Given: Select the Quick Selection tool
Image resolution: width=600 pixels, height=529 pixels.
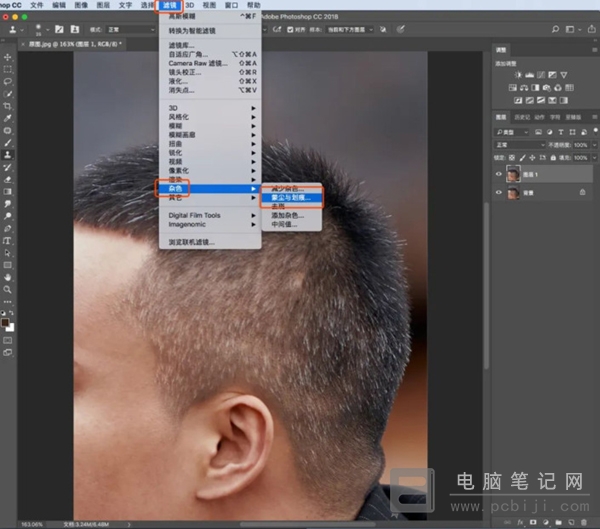Looking at the screenshot, I should coord(7,94).
